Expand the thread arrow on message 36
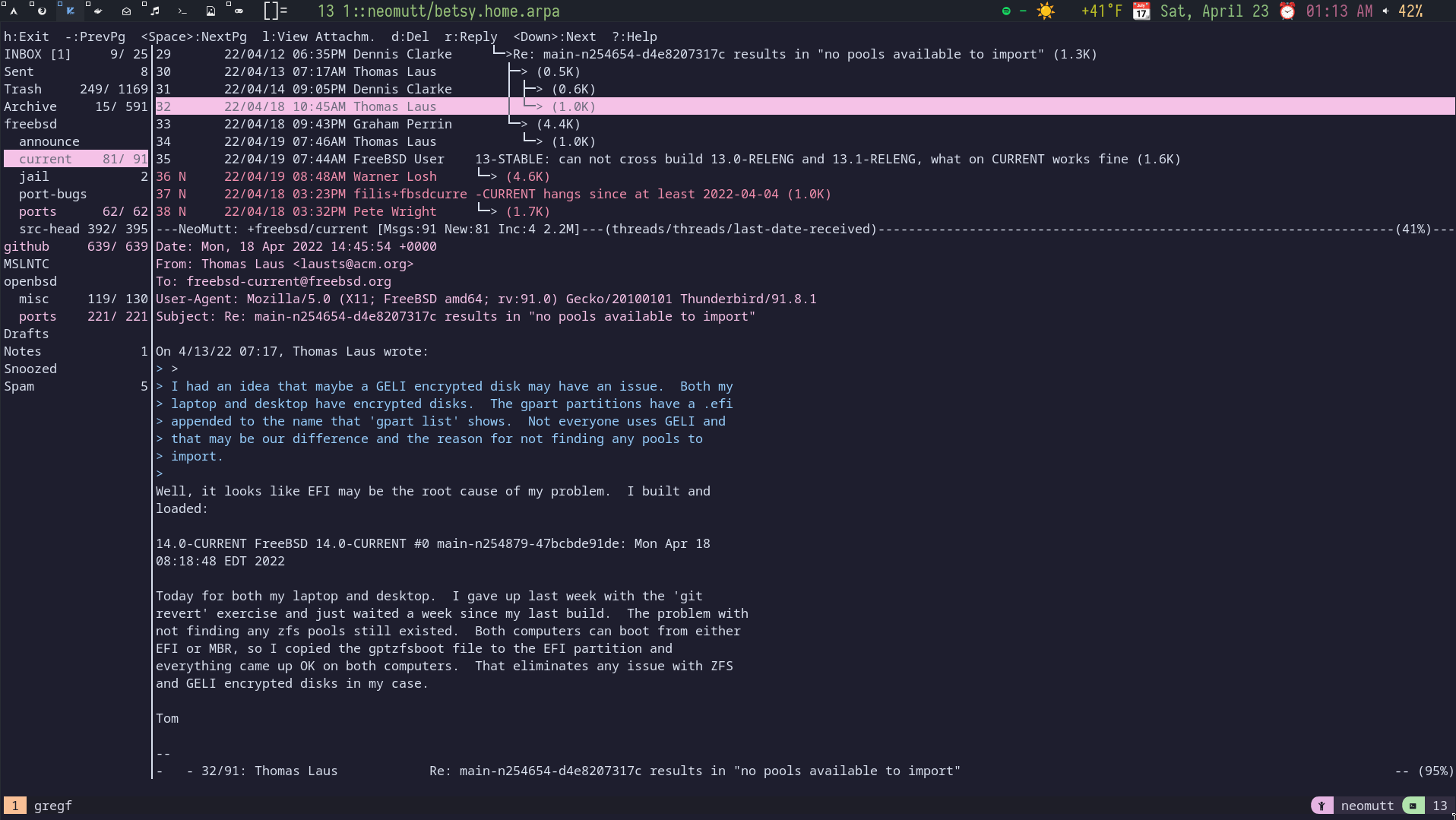The width and height of the screenshot is (1456, 820). 486,176
